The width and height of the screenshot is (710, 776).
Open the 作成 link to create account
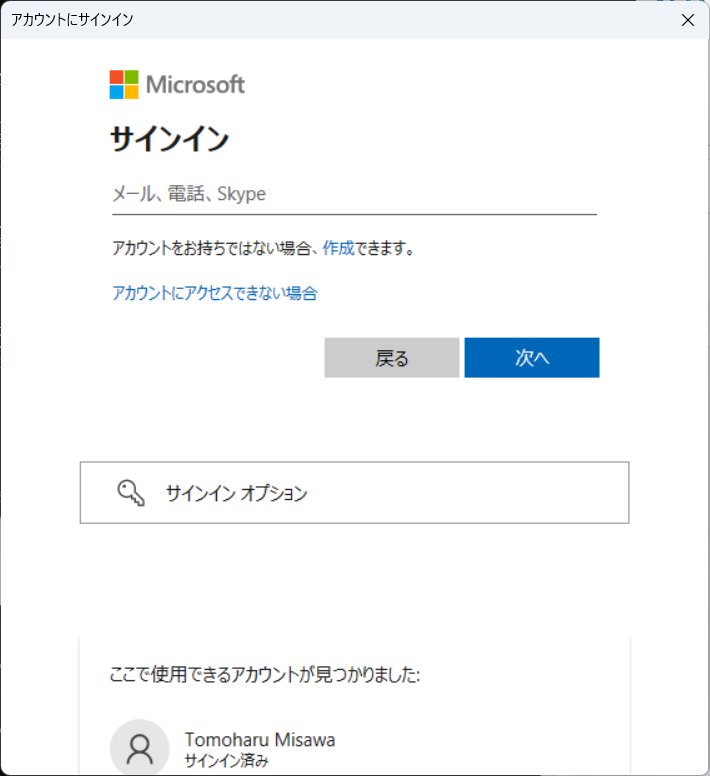tap(338, 248)
